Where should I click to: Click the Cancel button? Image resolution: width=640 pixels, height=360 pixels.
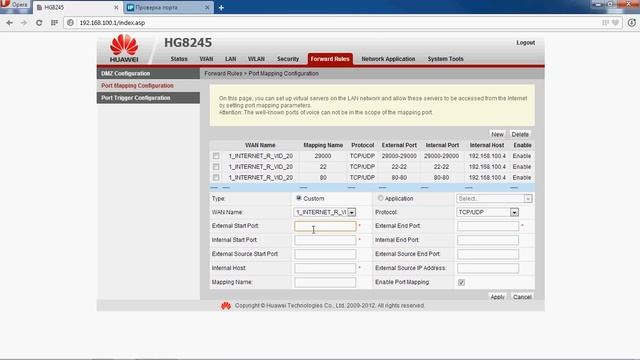522,297
